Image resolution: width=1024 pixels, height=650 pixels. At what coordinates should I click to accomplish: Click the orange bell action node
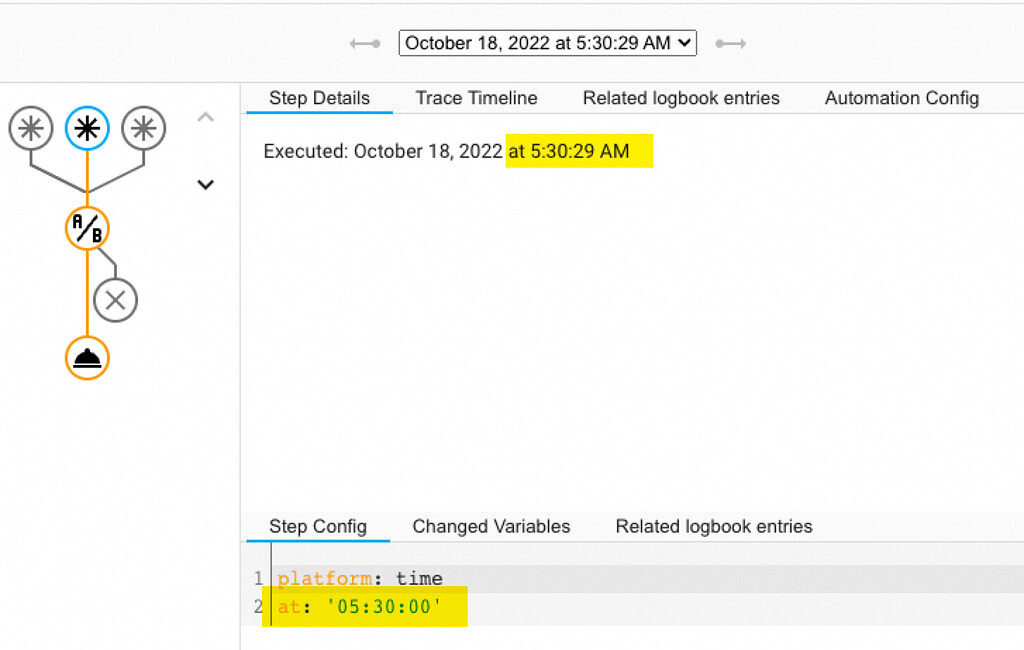pyautogui.click(x=87, y=358)
